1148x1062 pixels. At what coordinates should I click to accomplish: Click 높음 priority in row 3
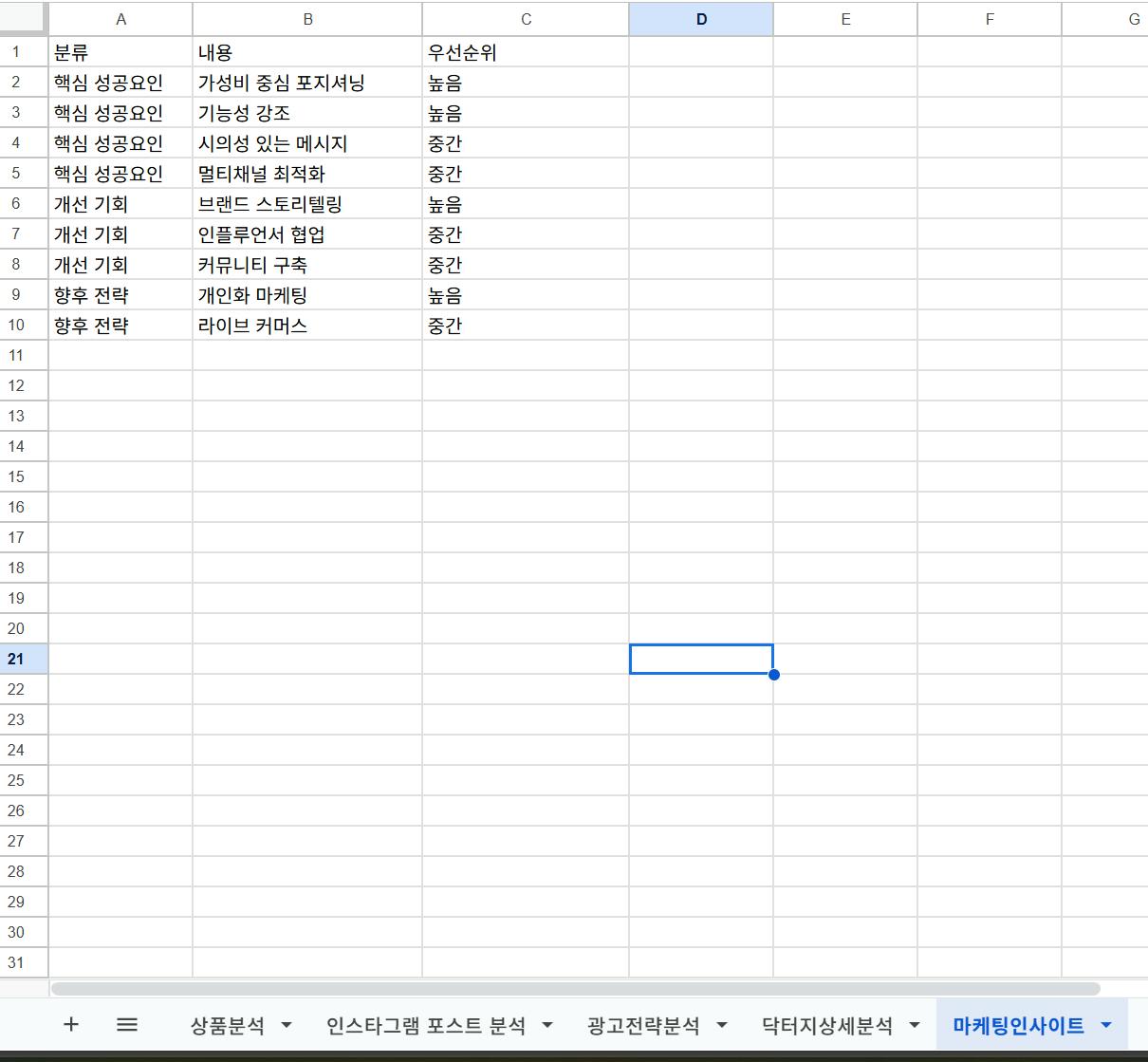coord(526,113)
